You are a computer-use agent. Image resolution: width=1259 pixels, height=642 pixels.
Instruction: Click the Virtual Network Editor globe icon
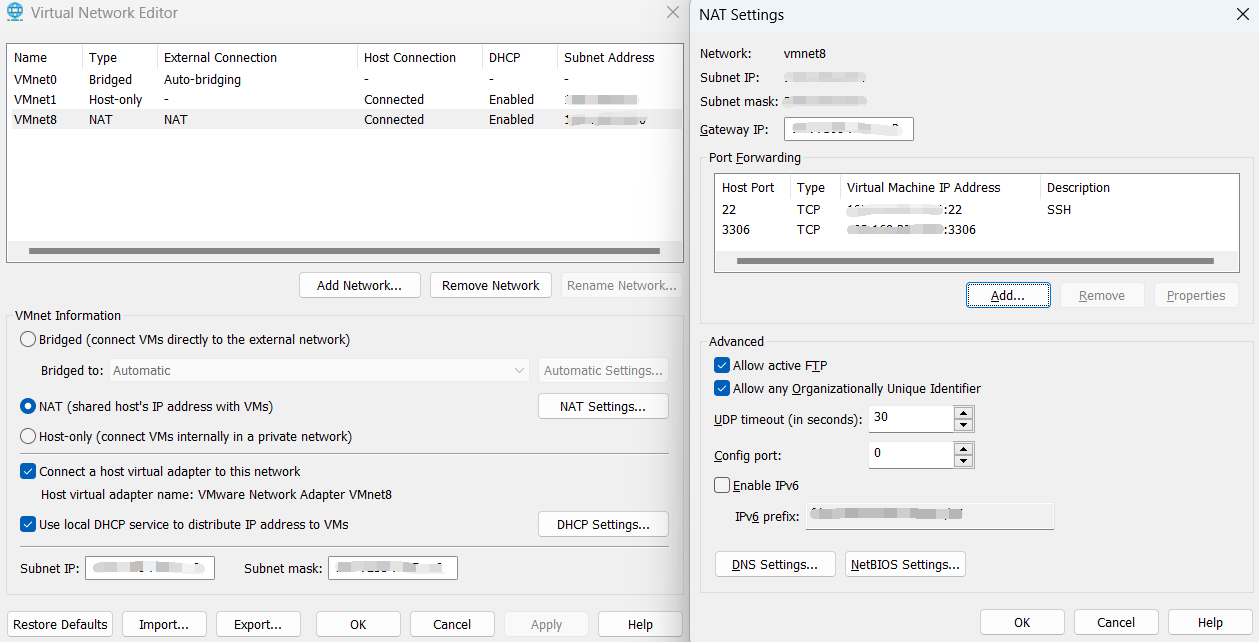coord(15,13)
